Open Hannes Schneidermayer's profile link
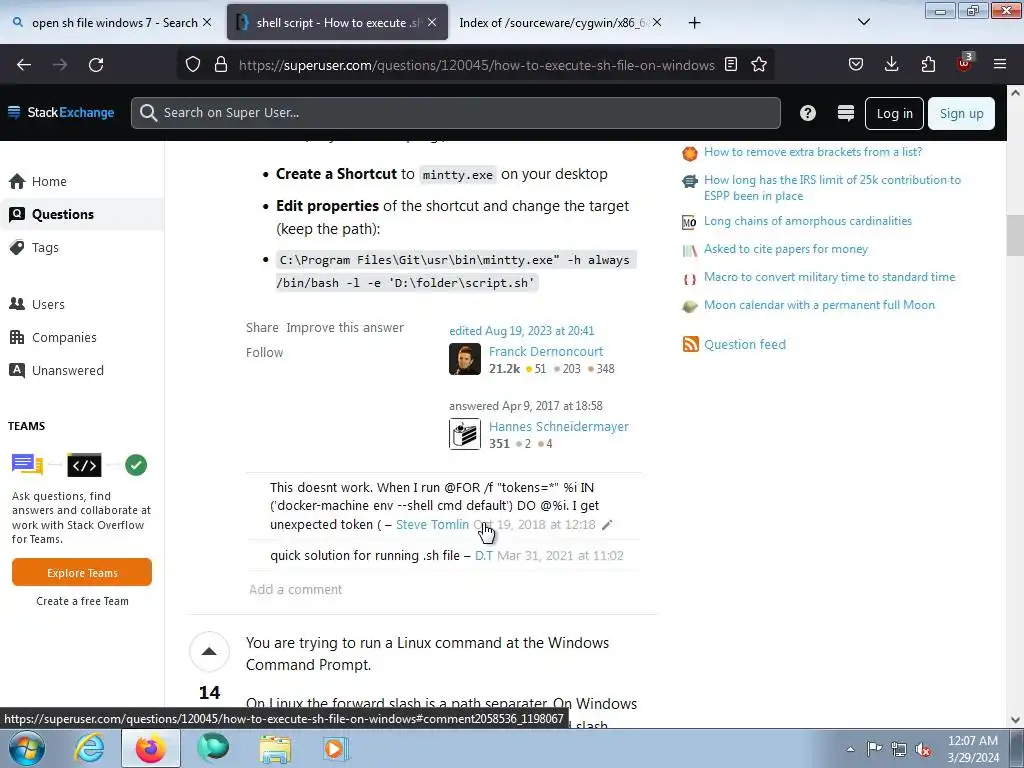Screen dimensions: 1024x768 pos(559,426)
